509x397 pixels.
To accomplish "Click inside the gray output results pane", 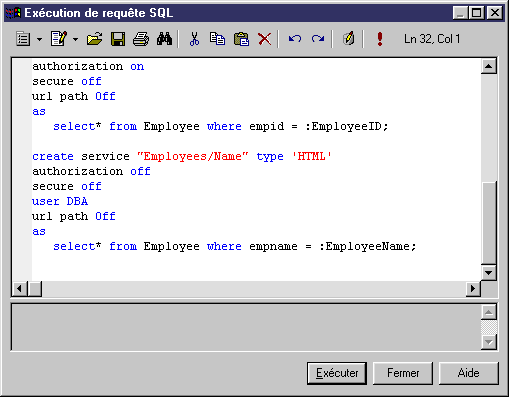I will [246, 327].
